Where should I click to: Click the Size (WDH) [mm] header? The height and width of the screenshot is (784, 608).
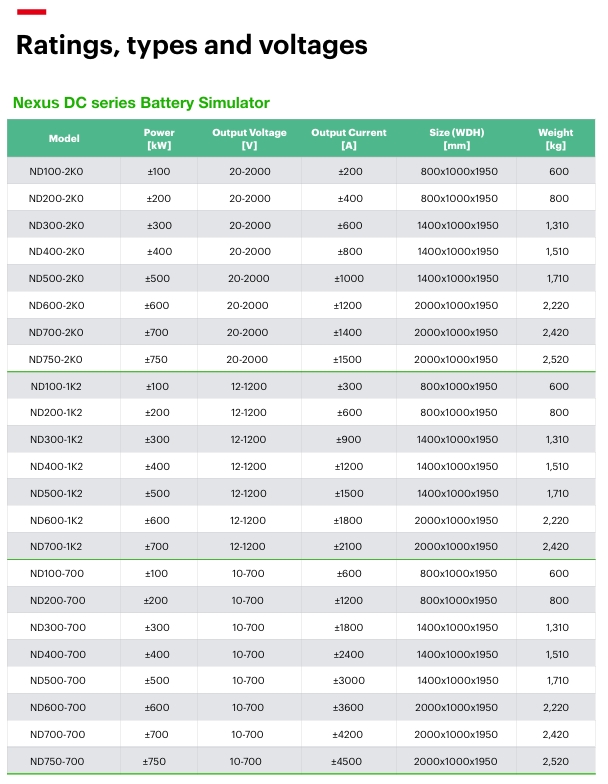coord(456,139)
